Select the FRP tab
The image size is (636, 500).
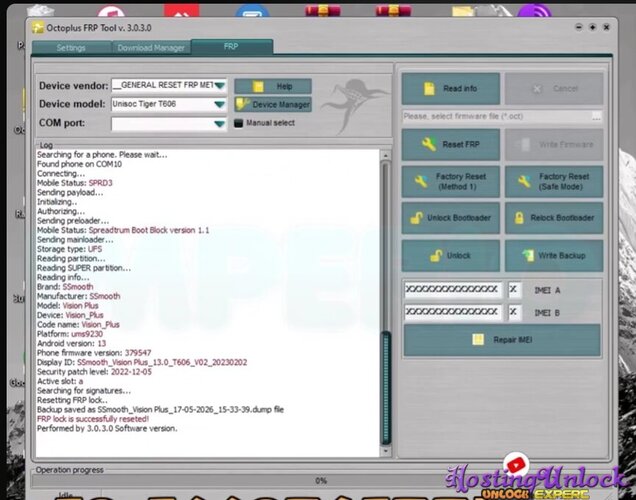pyautogui.click(x=232, y=47)
